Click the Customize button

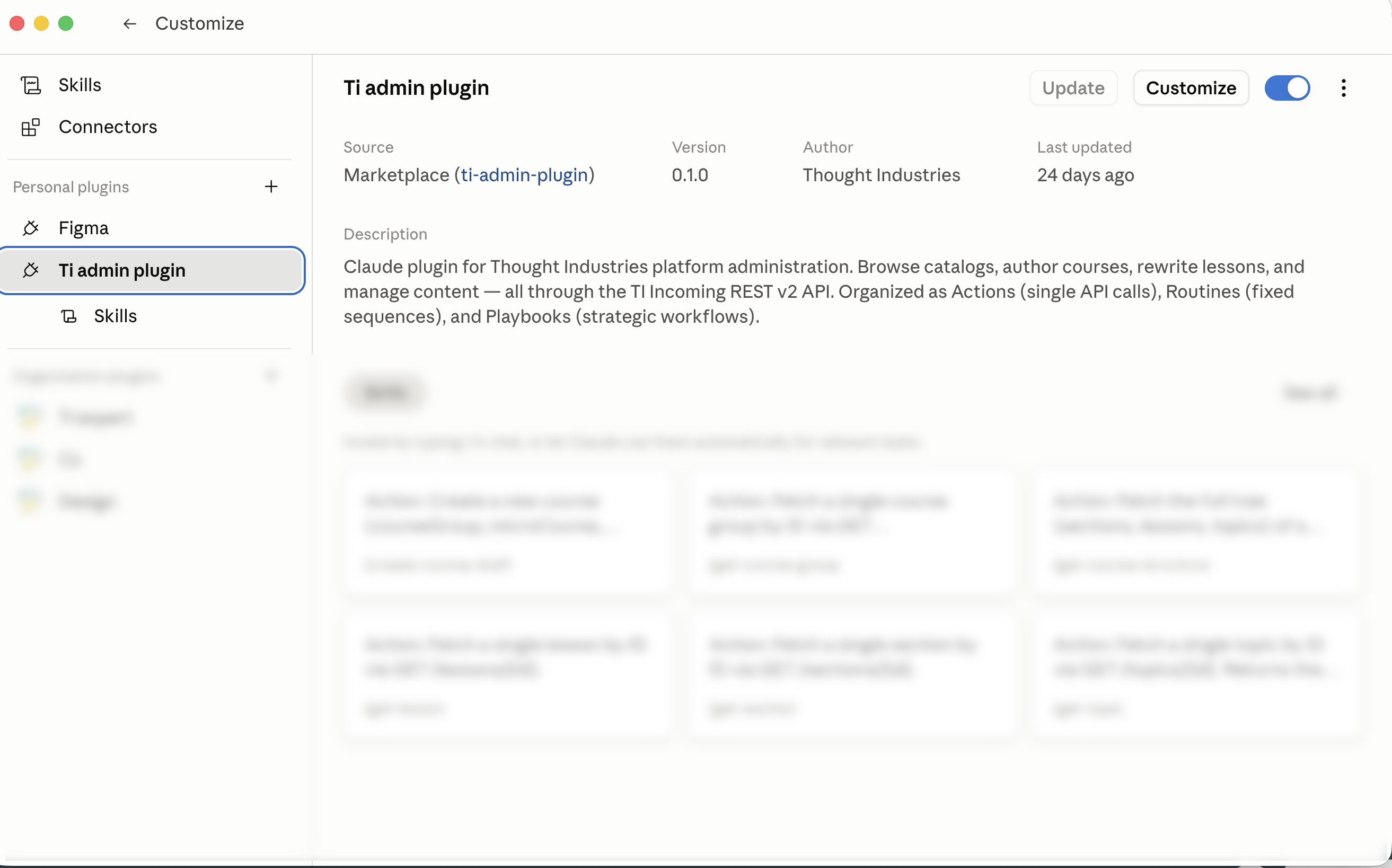1191,88
